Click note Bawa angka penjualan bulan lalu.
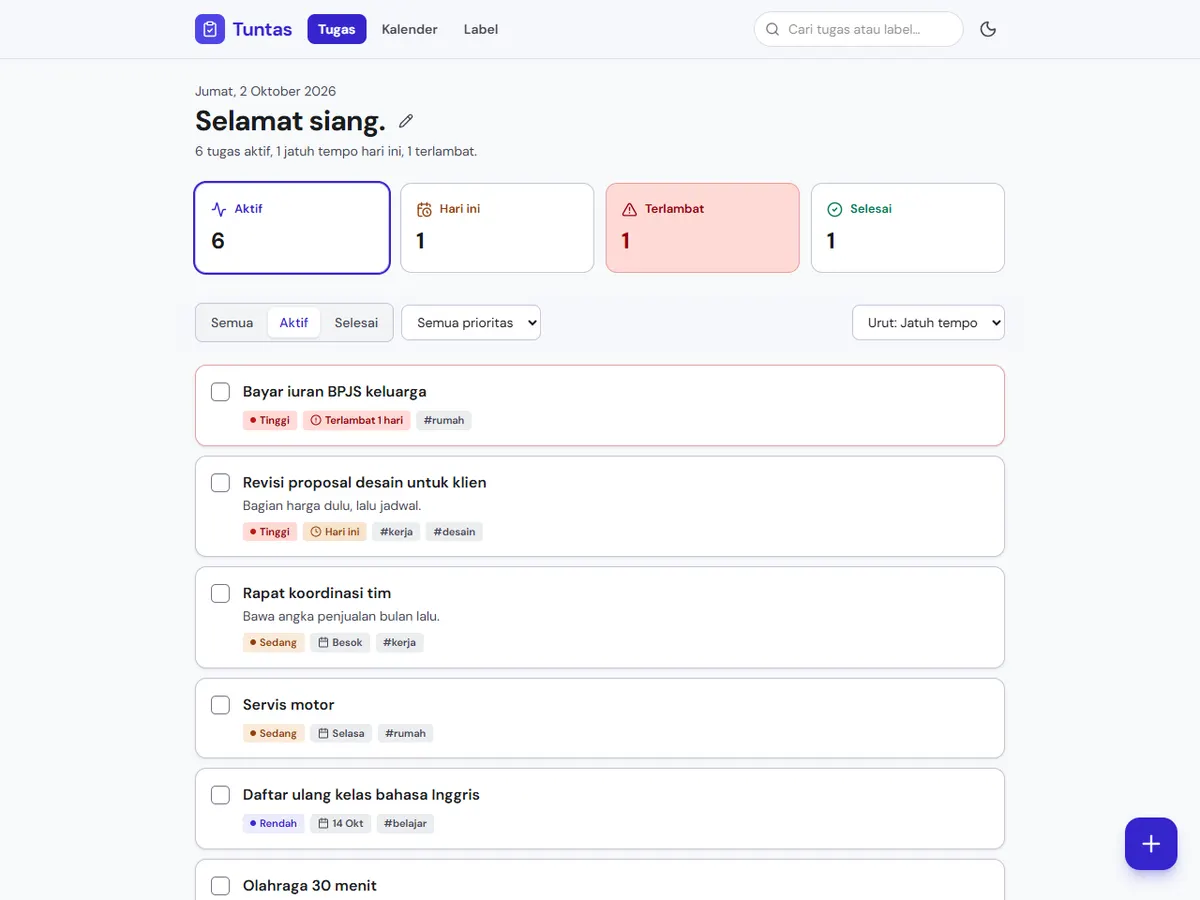1200x900 pixels. [341, 616]
